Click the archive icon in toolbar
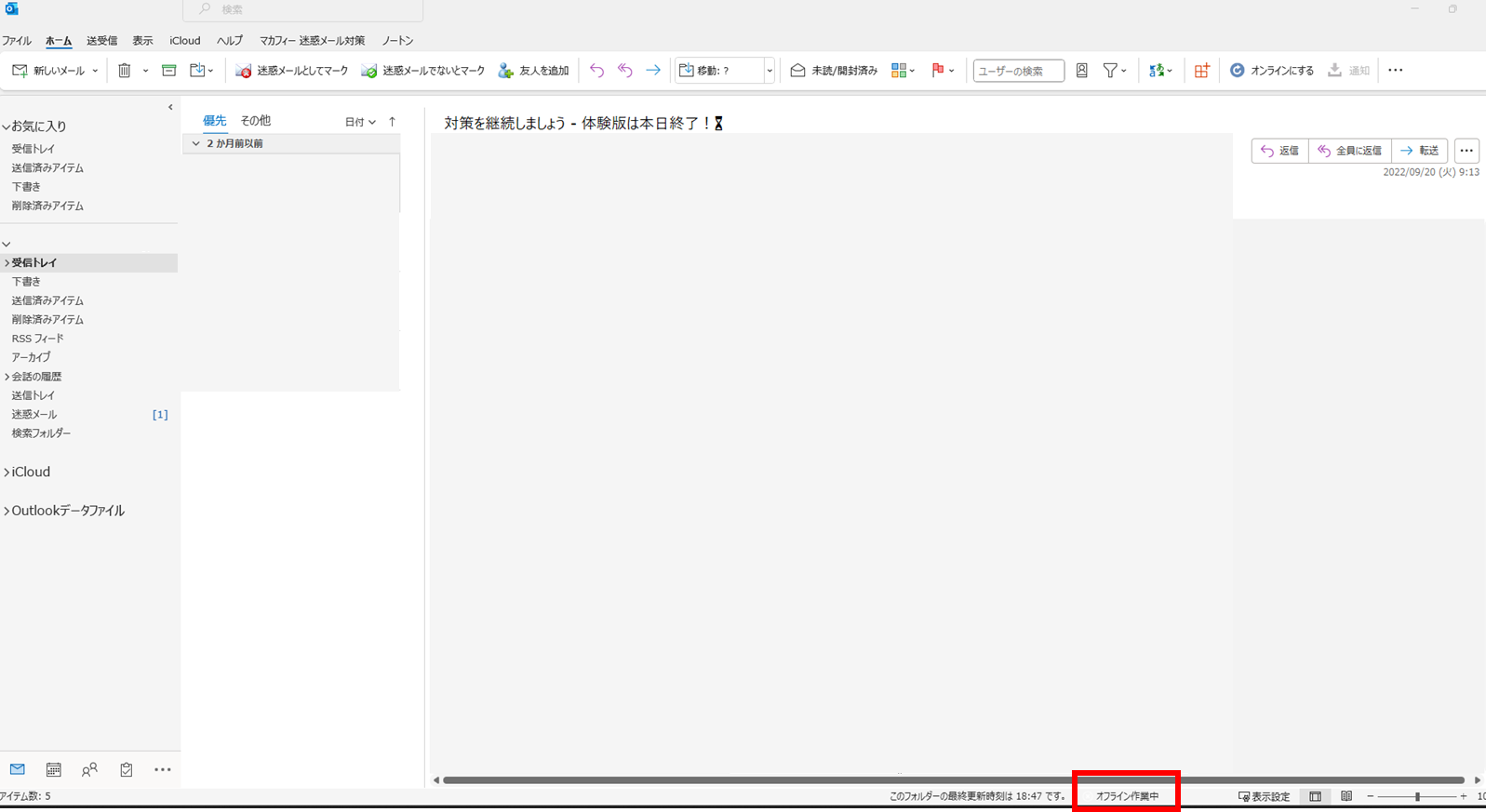Viewport: 1486px width, 812px height. click(168, 71)
